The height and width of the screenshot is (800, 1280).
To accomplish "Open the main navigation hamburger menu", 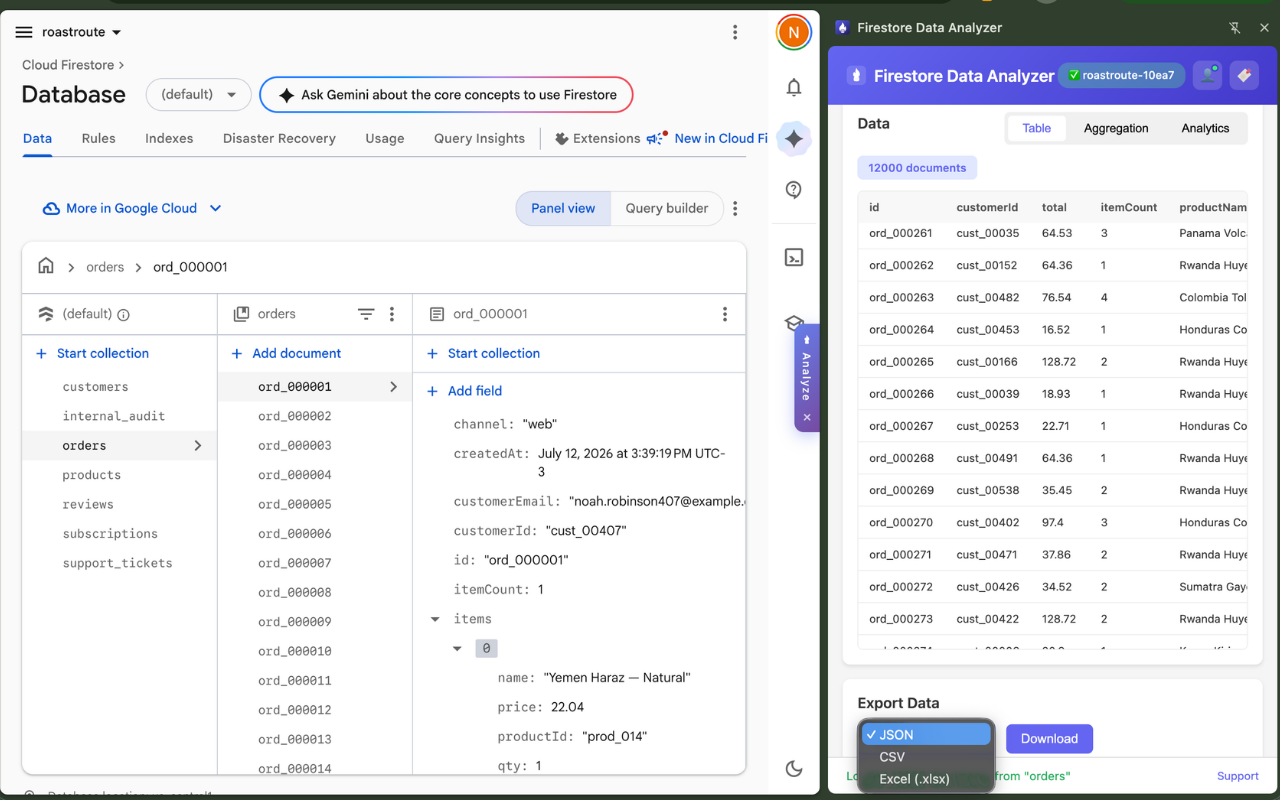I will click(x=24, y=32).
